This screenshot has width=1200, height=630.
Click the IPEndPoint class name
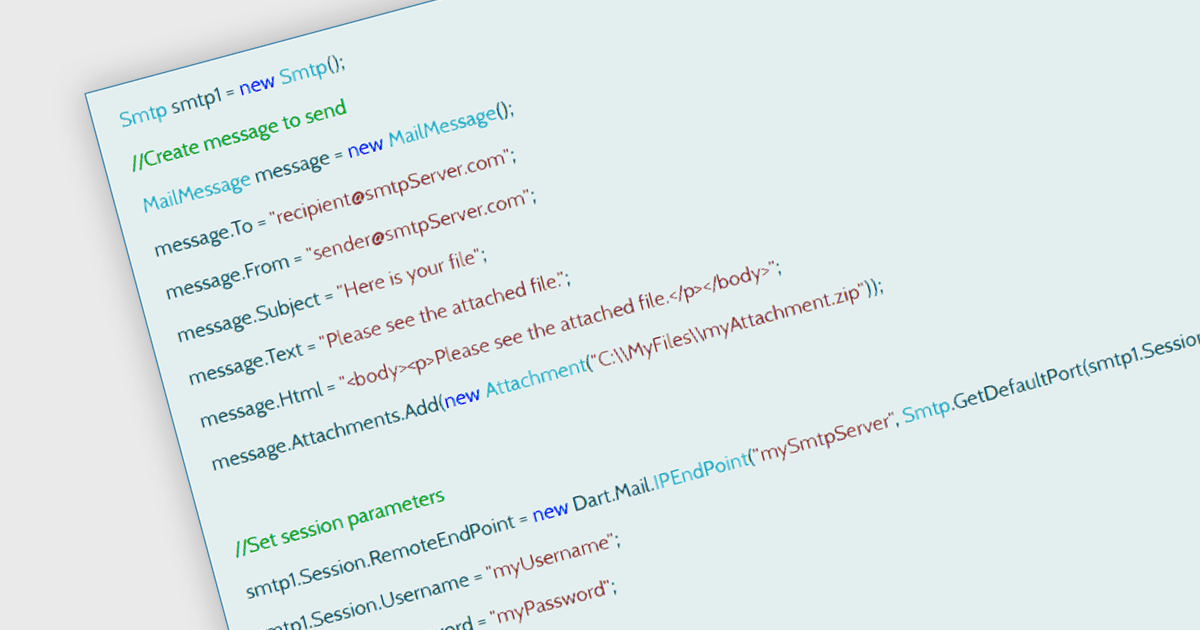coord(704,471)
